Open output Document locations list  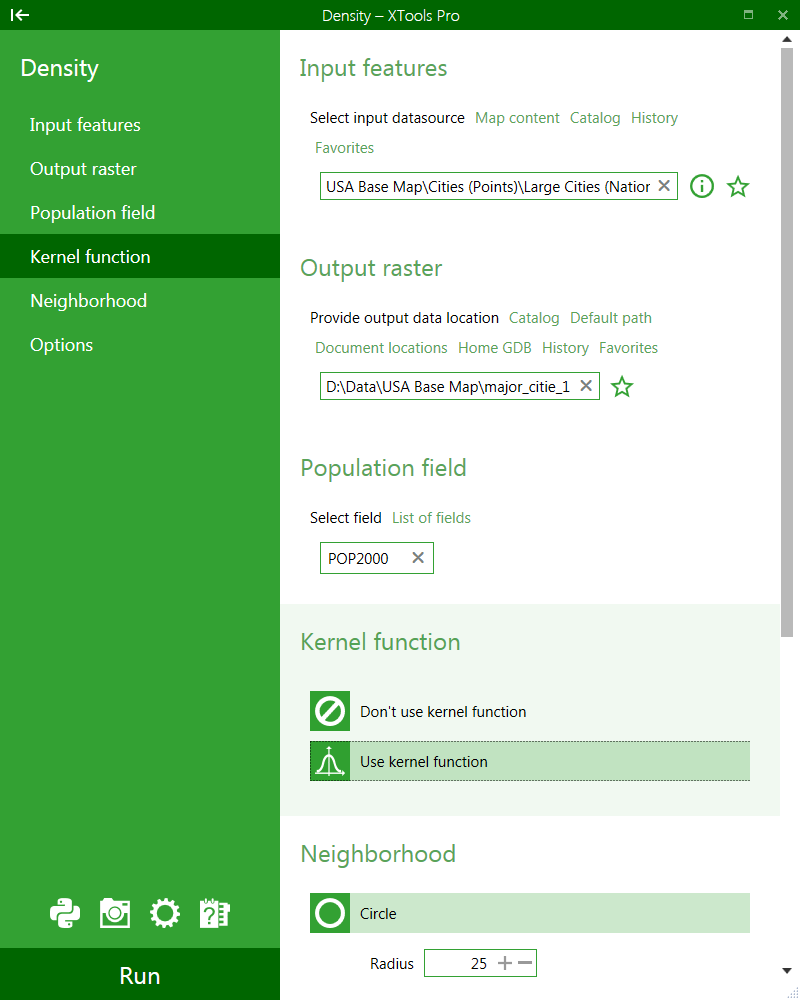click(x=381, y=348)
